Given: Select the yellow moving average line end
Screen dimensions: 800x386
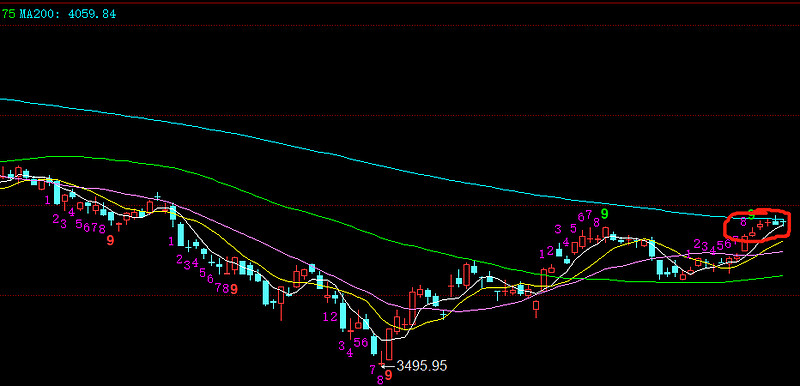Looking at the screenshot, I should tap(781, 243).
